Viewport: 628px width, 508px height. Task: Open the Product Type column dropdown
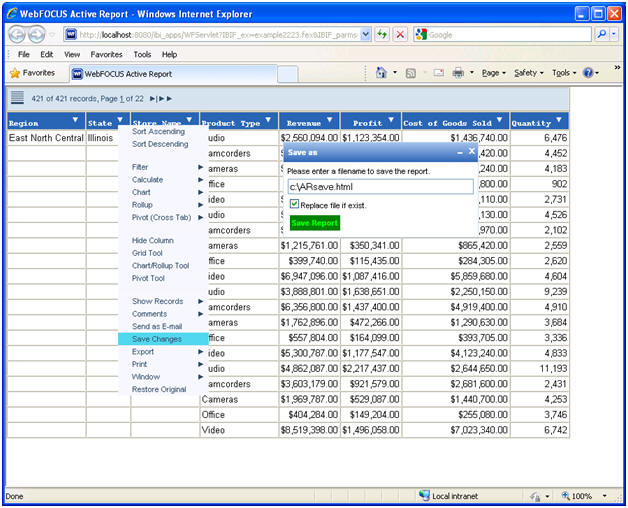tap(268, 120)
